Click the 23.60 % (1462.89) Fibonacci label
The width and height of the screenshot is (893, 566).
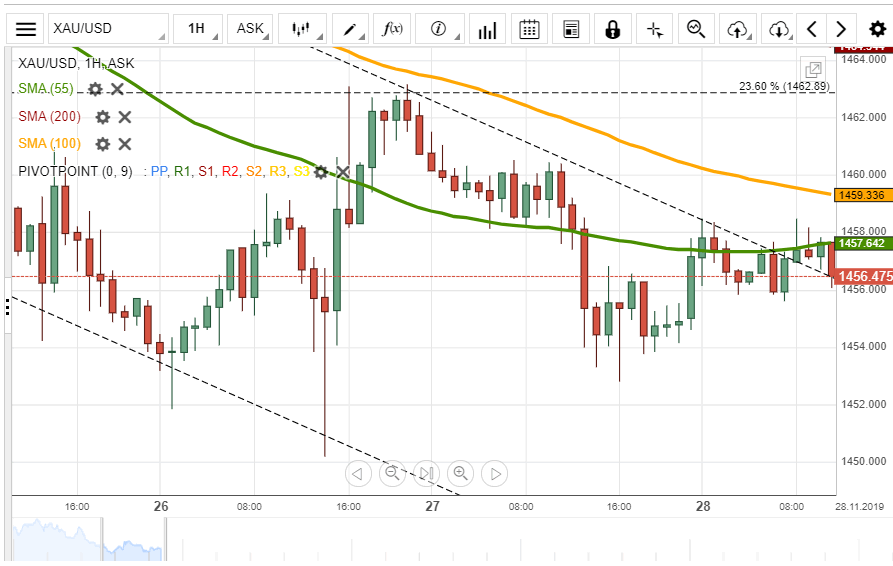coord(784,87)
